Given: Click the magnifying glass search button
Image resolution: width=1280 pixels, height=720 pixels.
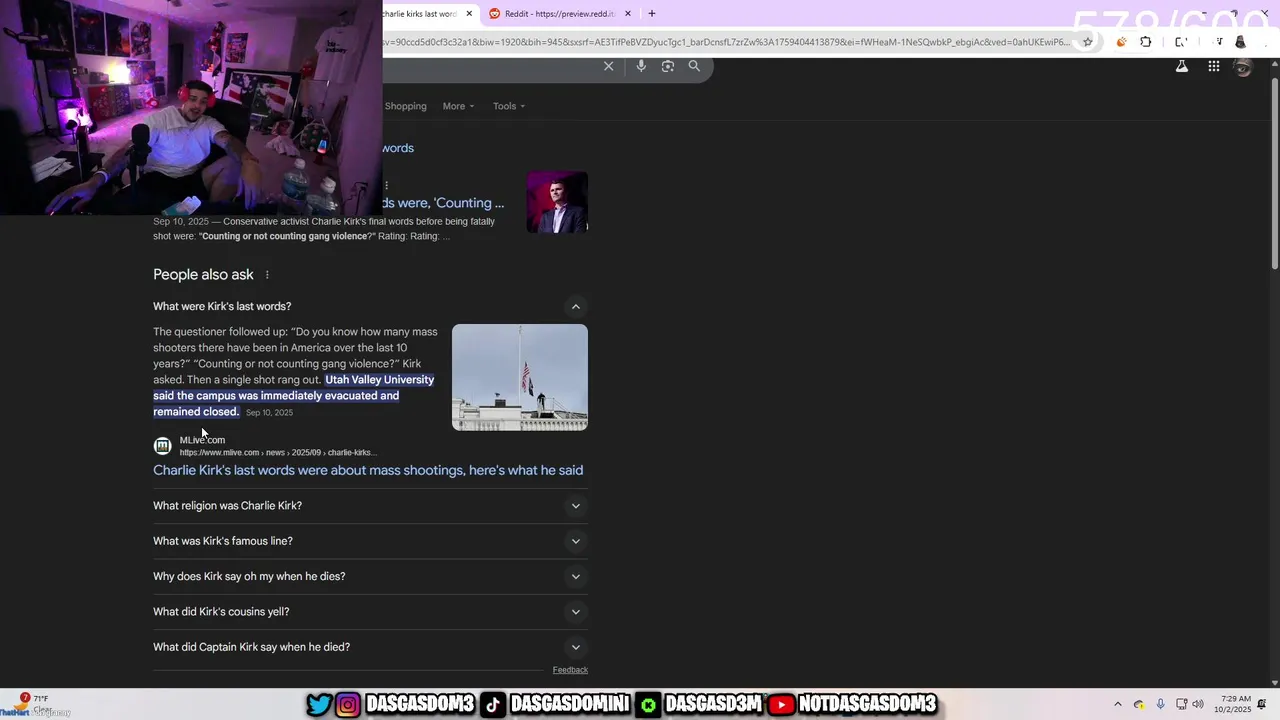Looking at the screenshot, I should click(694, 66).
